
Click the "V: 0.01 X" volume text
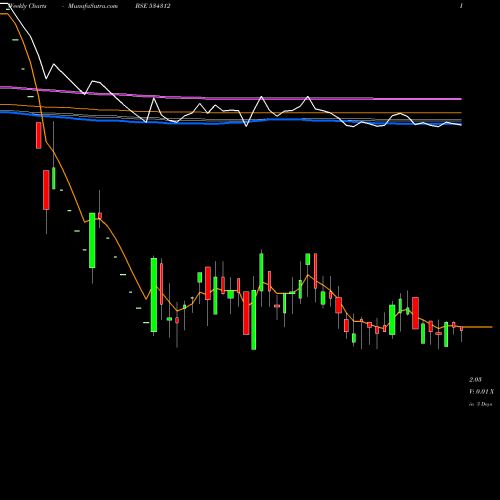(482, 392)
